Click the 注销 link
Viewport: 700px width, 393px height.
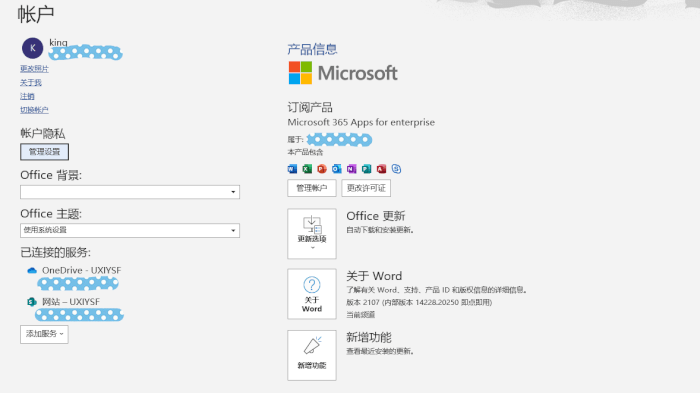[x=27, y=96]
